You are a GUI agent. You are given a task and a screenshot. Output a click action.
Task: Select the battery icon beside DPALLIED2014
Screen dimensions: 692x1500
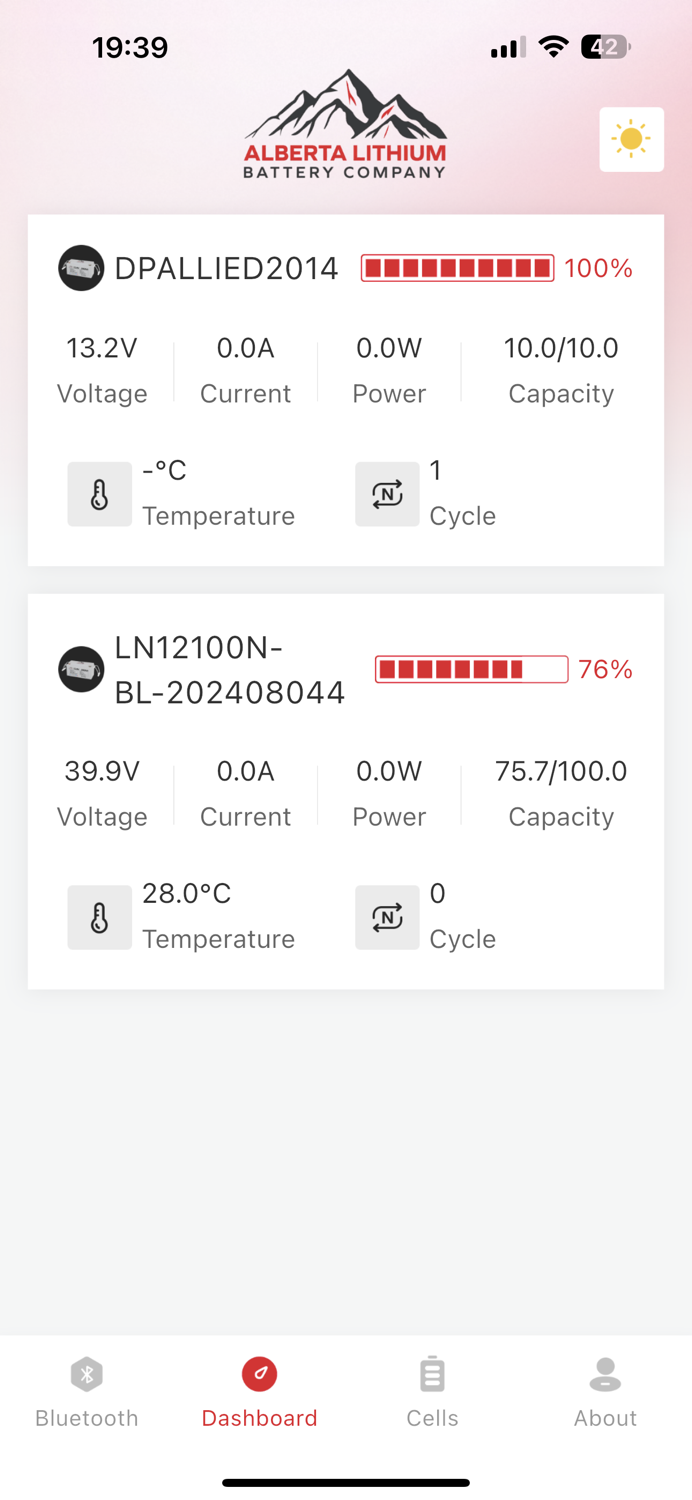tap(81, 268)
